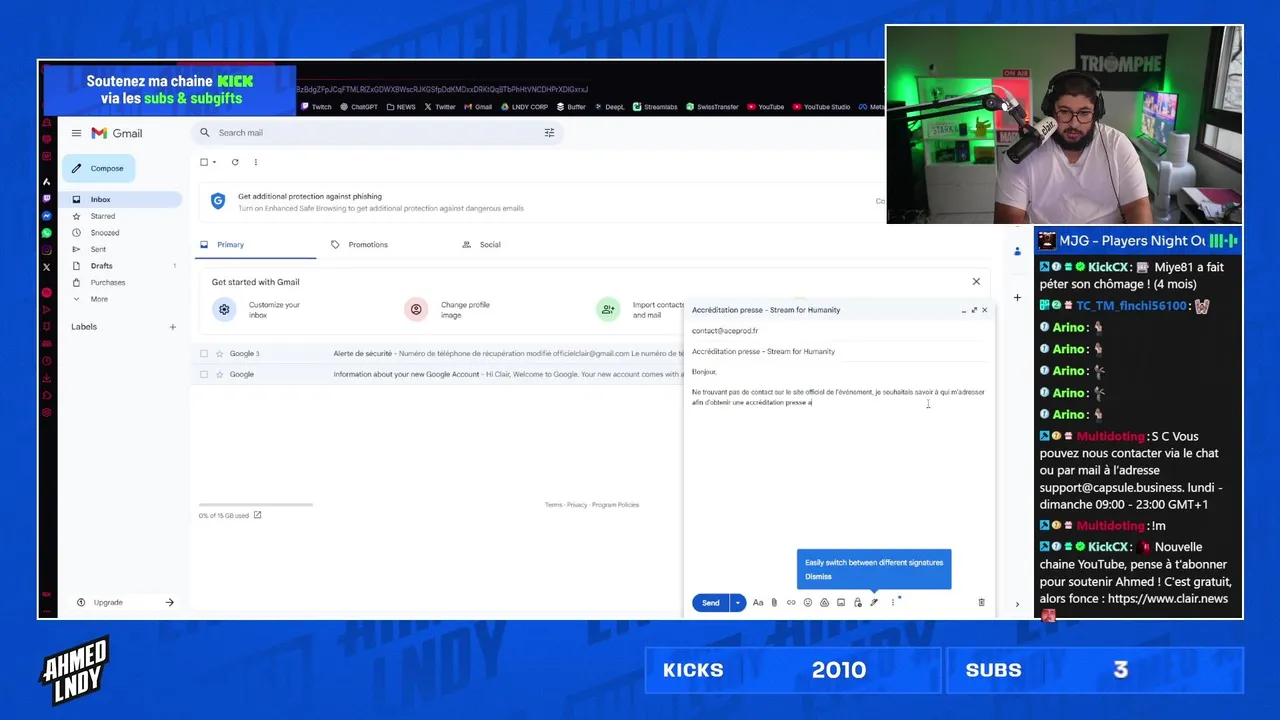Open the Sent folder
Image resolution: width=1280 pixels, height=720 pixels.
coord(120,249)
